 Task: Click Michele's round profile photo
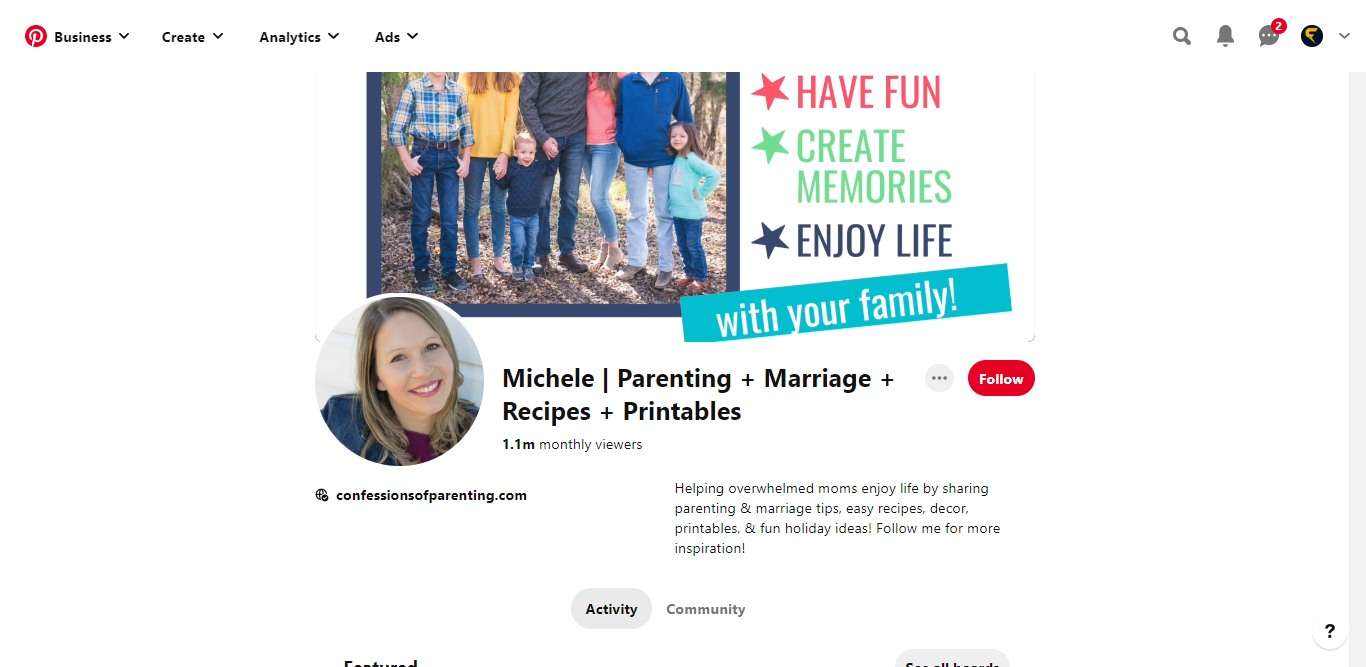pyautogui.click(x=400, y=381)
